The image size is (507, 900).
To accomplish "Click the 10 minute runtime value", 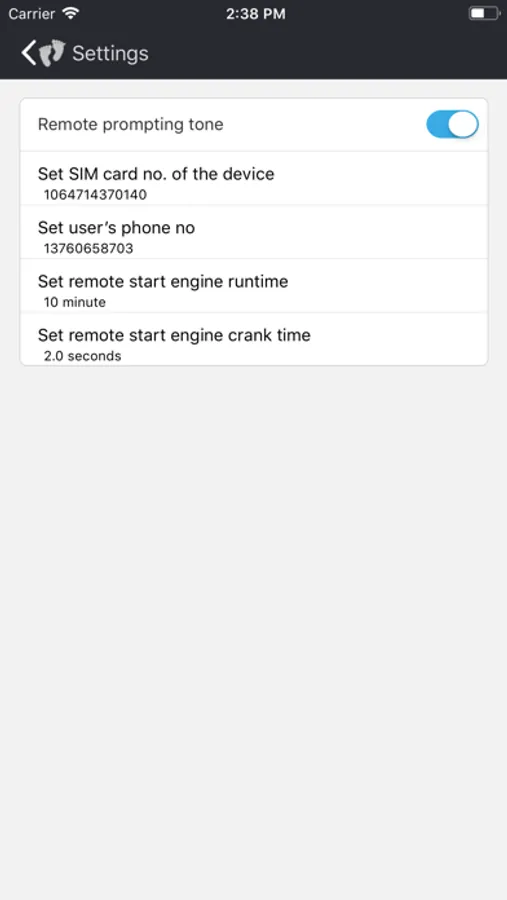I will pos(75,302).
